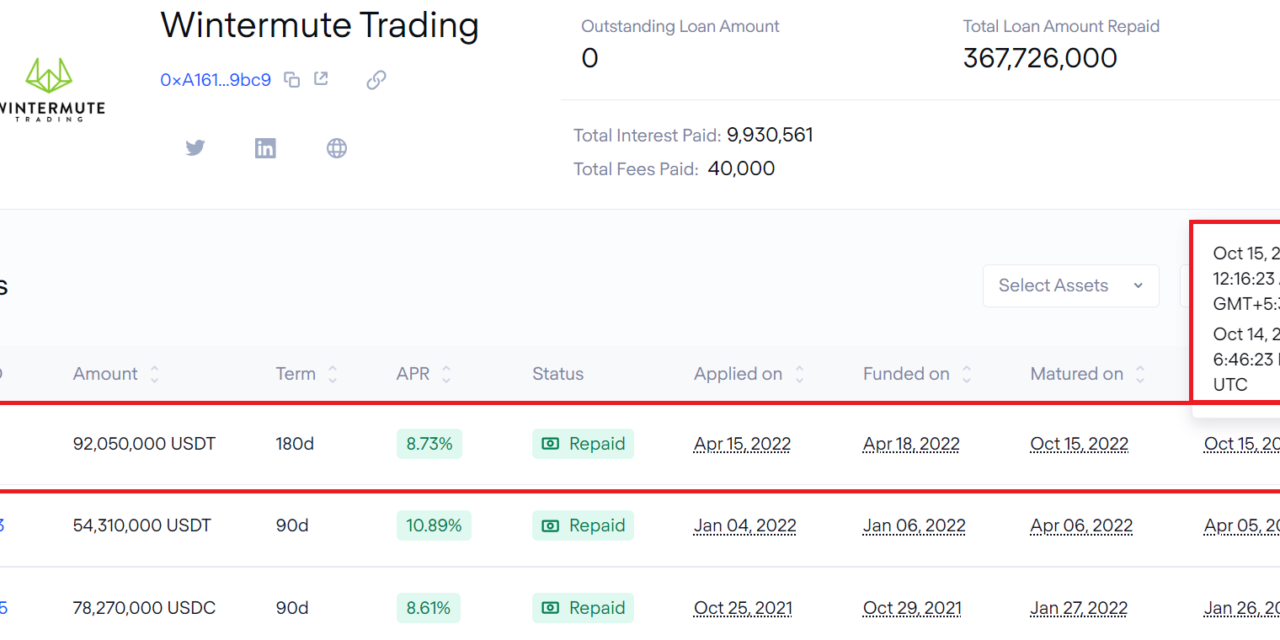This screenshot has height=640, width=1280.
Task: Open the external link icon beside the address
Action: 321,78
